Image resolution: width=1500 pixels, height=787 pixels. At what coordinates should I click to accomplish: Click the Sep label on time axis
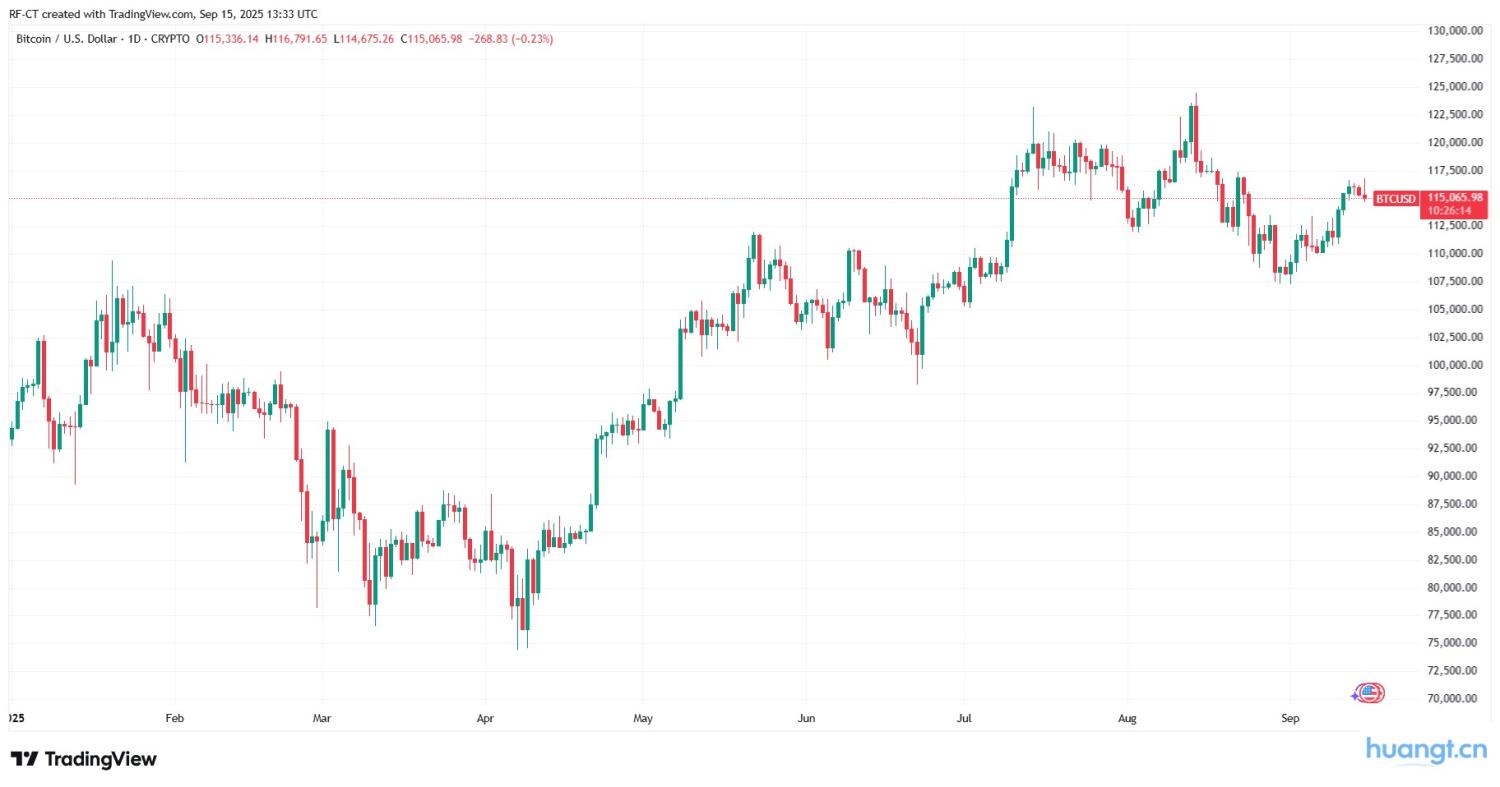(1289, 718)
